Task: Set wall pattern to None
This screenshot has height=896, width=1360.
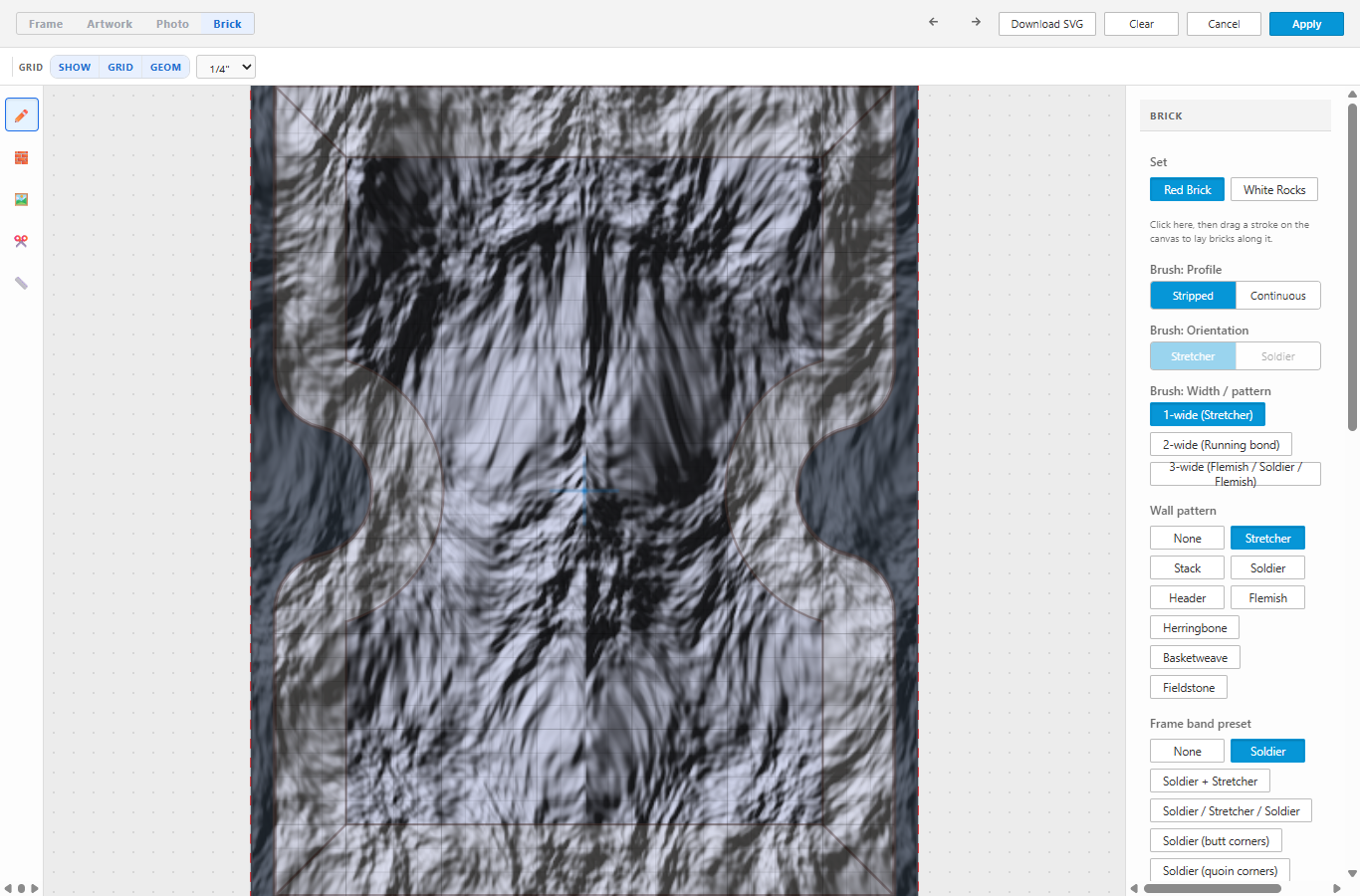Action: [x=1188, y=539]
